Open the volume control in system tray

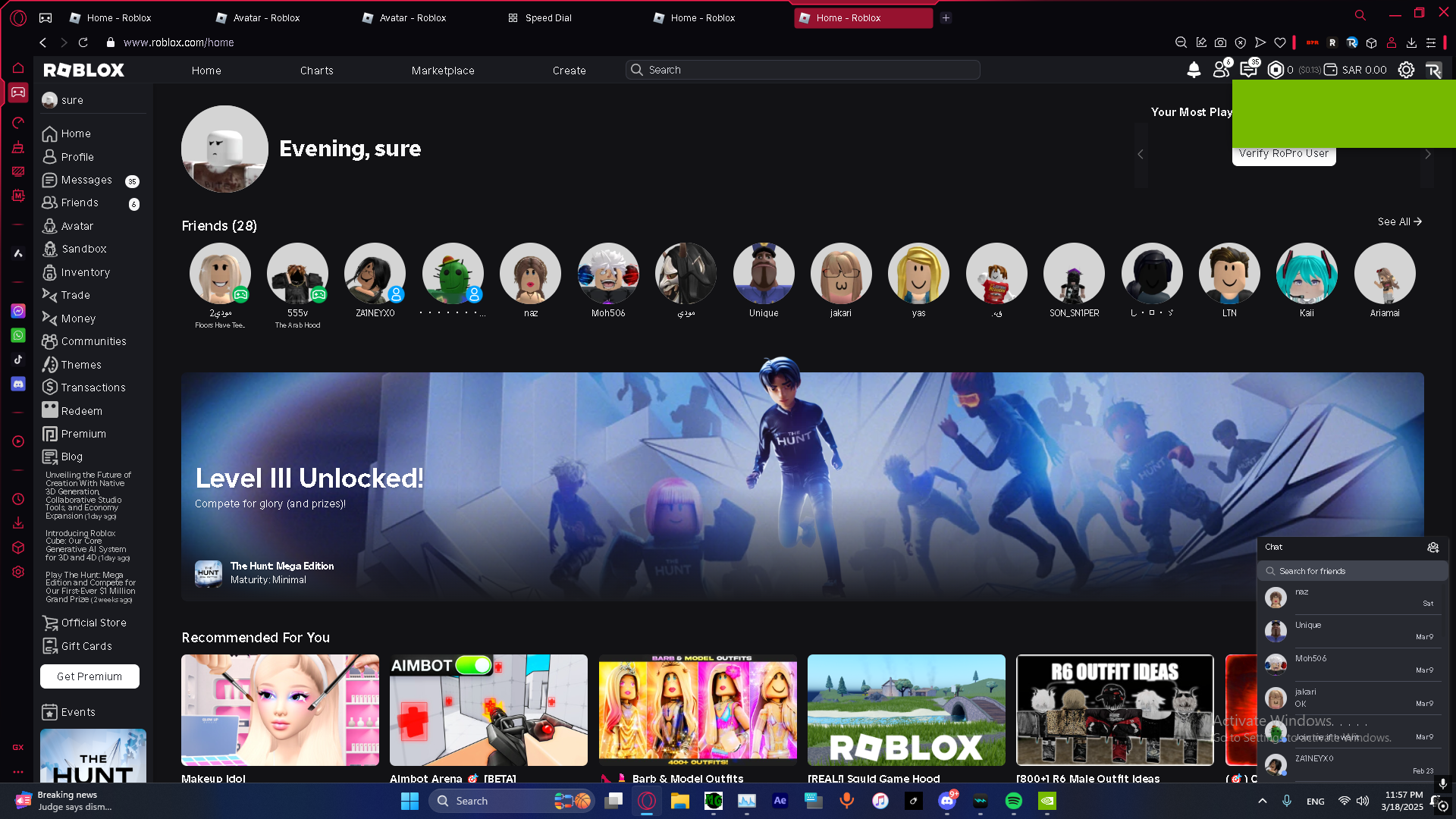(1363, 801)
